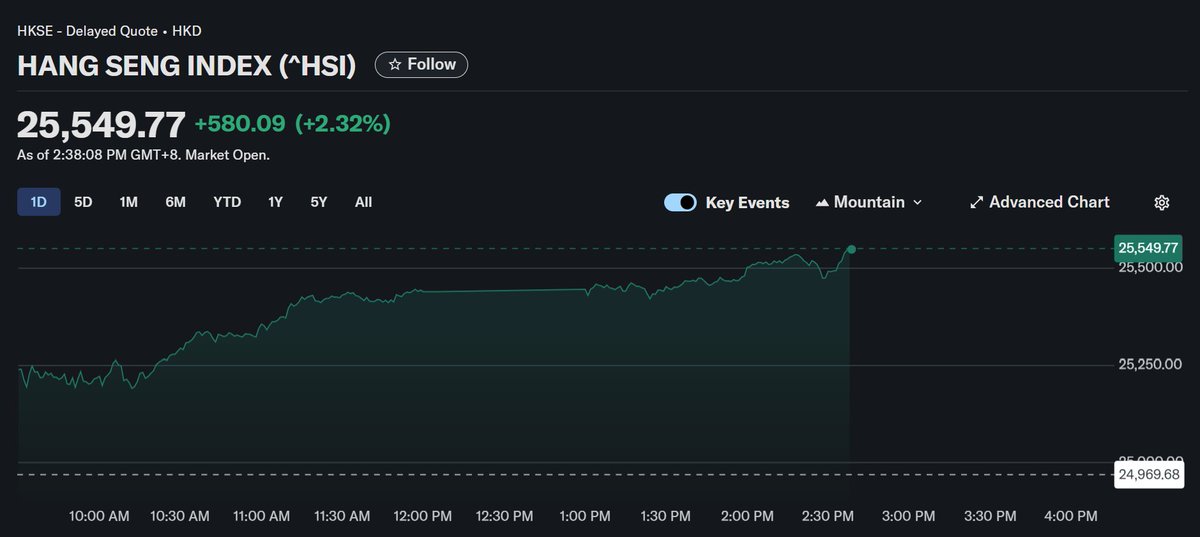
Task: Click the 24,969.68 previous close label
Action: (1148, 474)
